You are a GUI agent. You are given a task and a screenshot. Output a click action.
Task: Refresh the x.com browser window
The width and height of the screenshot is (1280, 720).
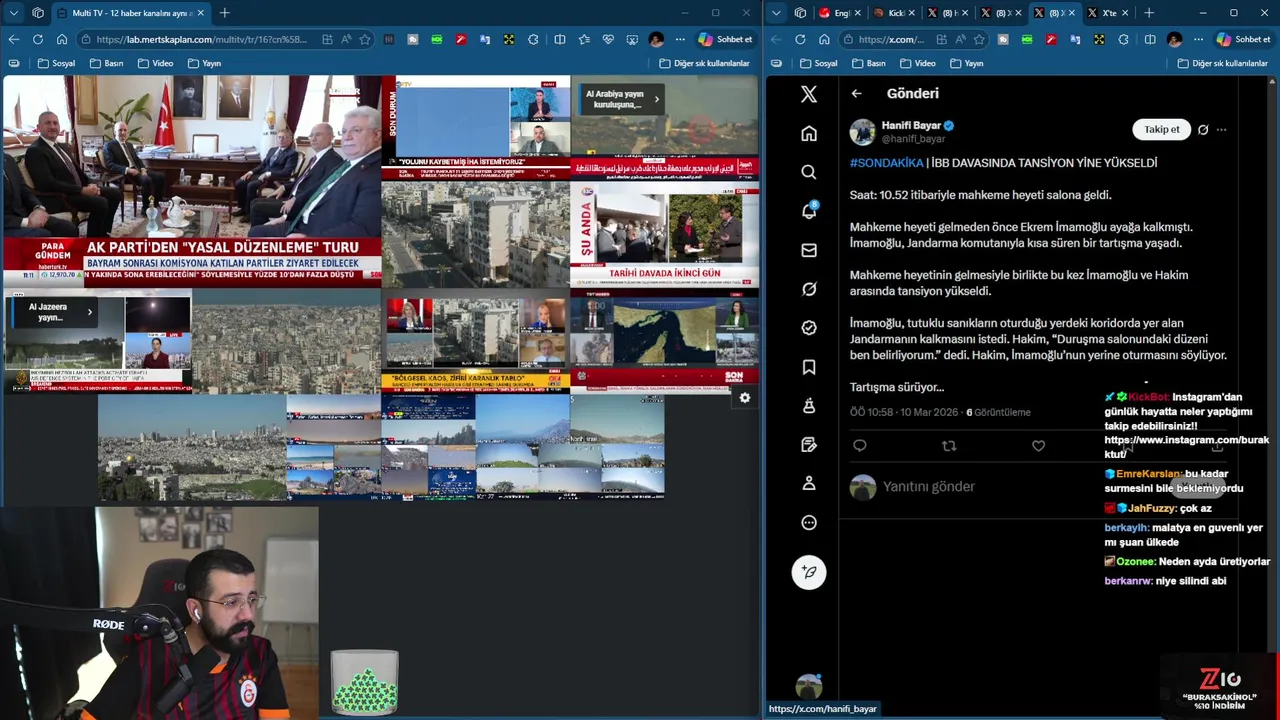(x=800, y=39)
